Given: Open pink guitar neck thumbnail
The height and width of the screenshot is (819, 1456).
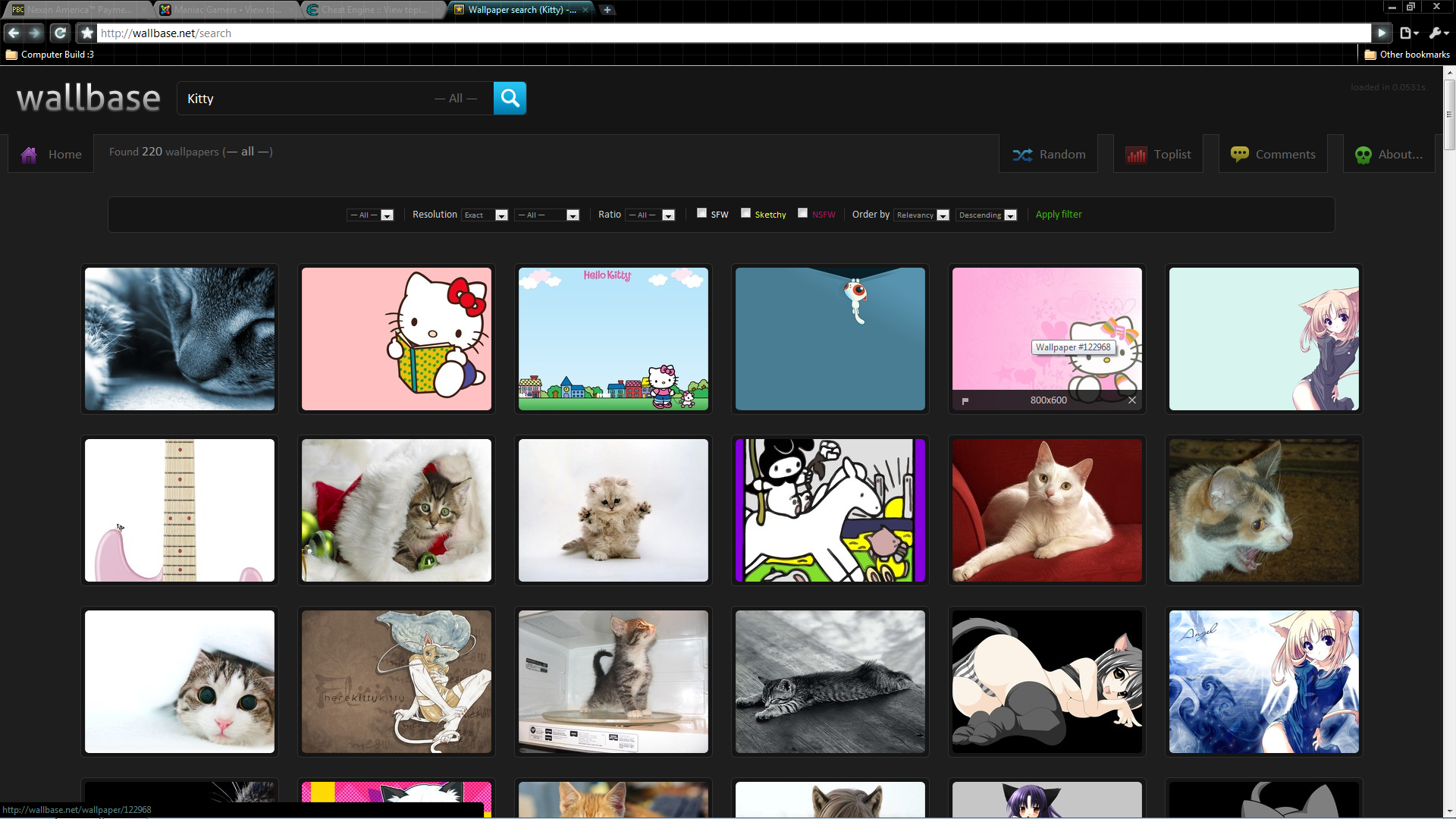Looking at the screenshot, I should pyautogui.click(x=180, y=510).
